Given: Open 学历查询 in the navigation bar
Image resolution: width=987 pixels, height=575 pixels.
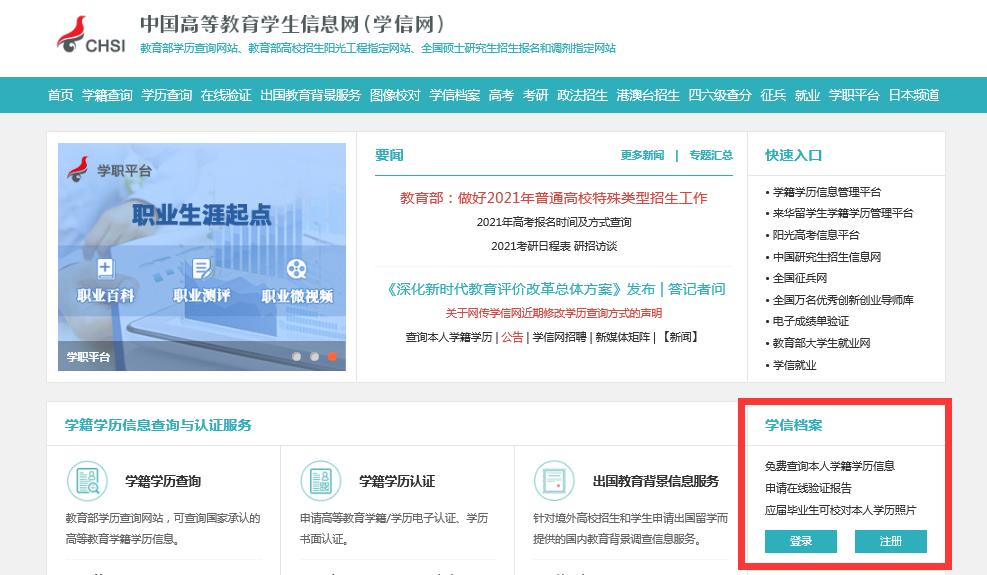Looking at the screenshot, I should click(x=167, y=95).
